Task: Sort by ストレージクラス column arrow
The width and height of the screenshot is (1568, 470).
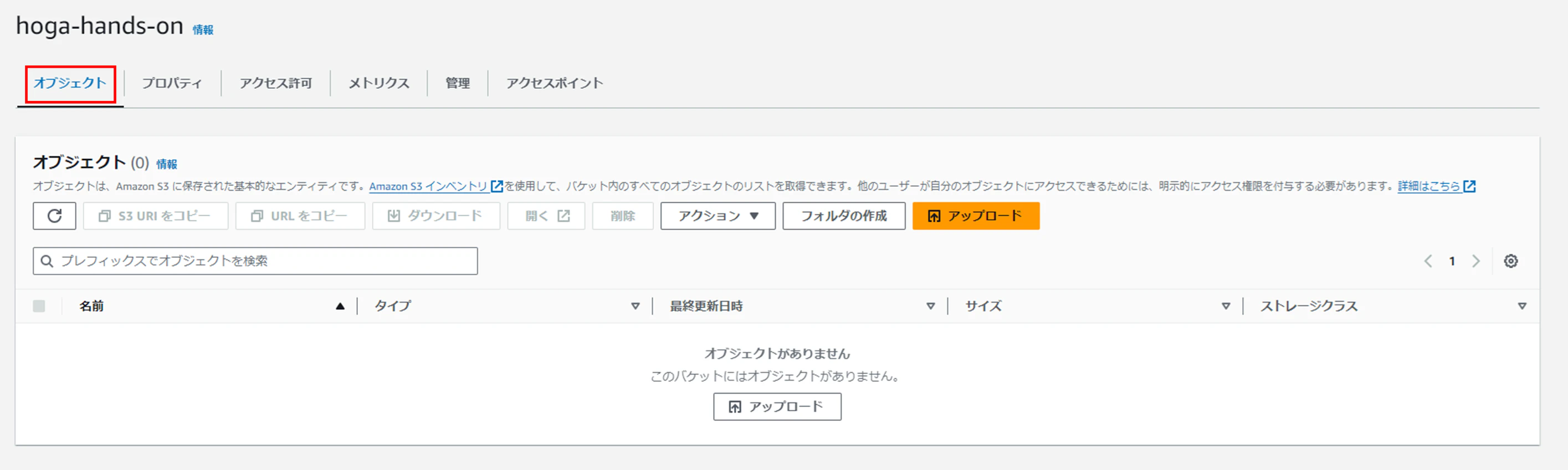Action: click(1523, 306)
